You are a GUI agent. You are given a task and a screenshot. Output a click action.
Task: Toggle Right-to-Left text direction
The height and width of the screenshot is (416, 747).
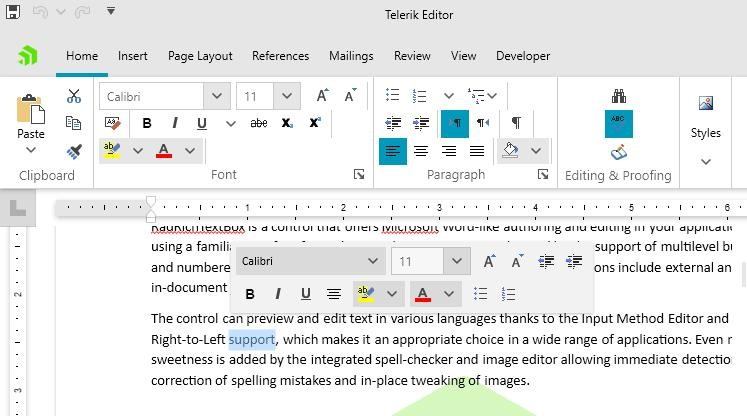[483, 123]
